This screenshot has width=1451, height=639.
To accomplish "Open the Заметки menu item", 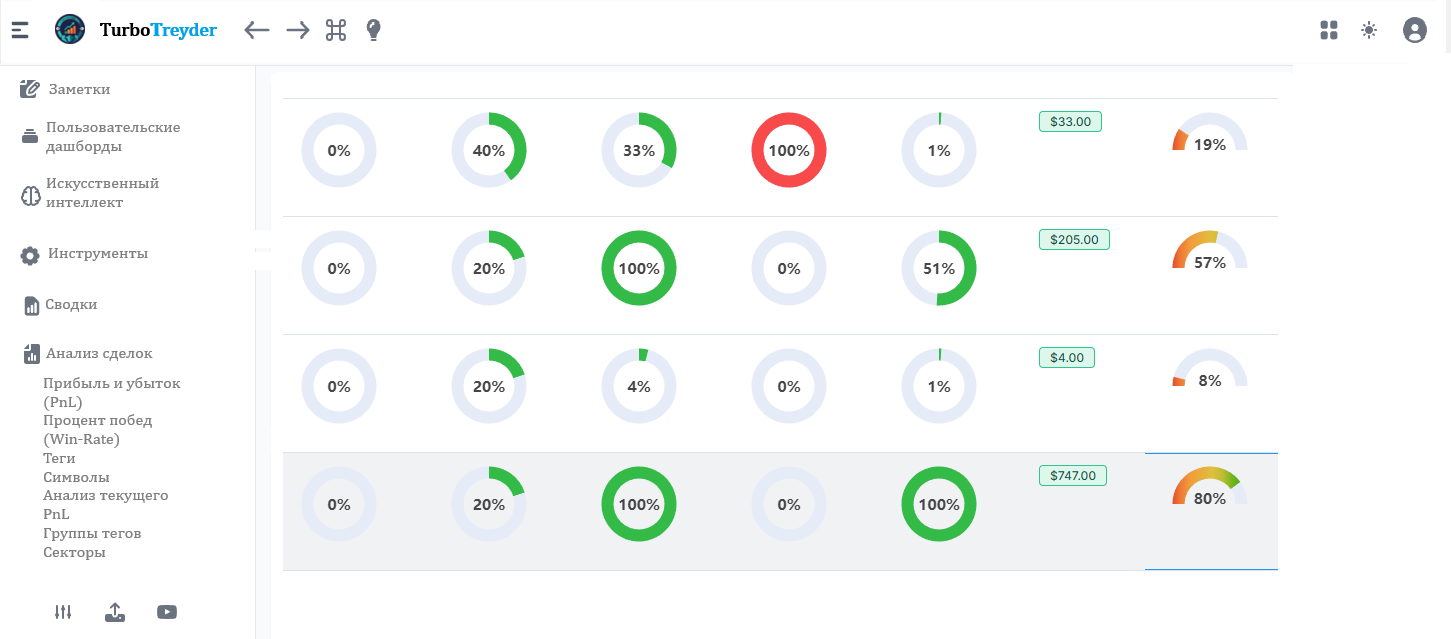I will [78, 90].
